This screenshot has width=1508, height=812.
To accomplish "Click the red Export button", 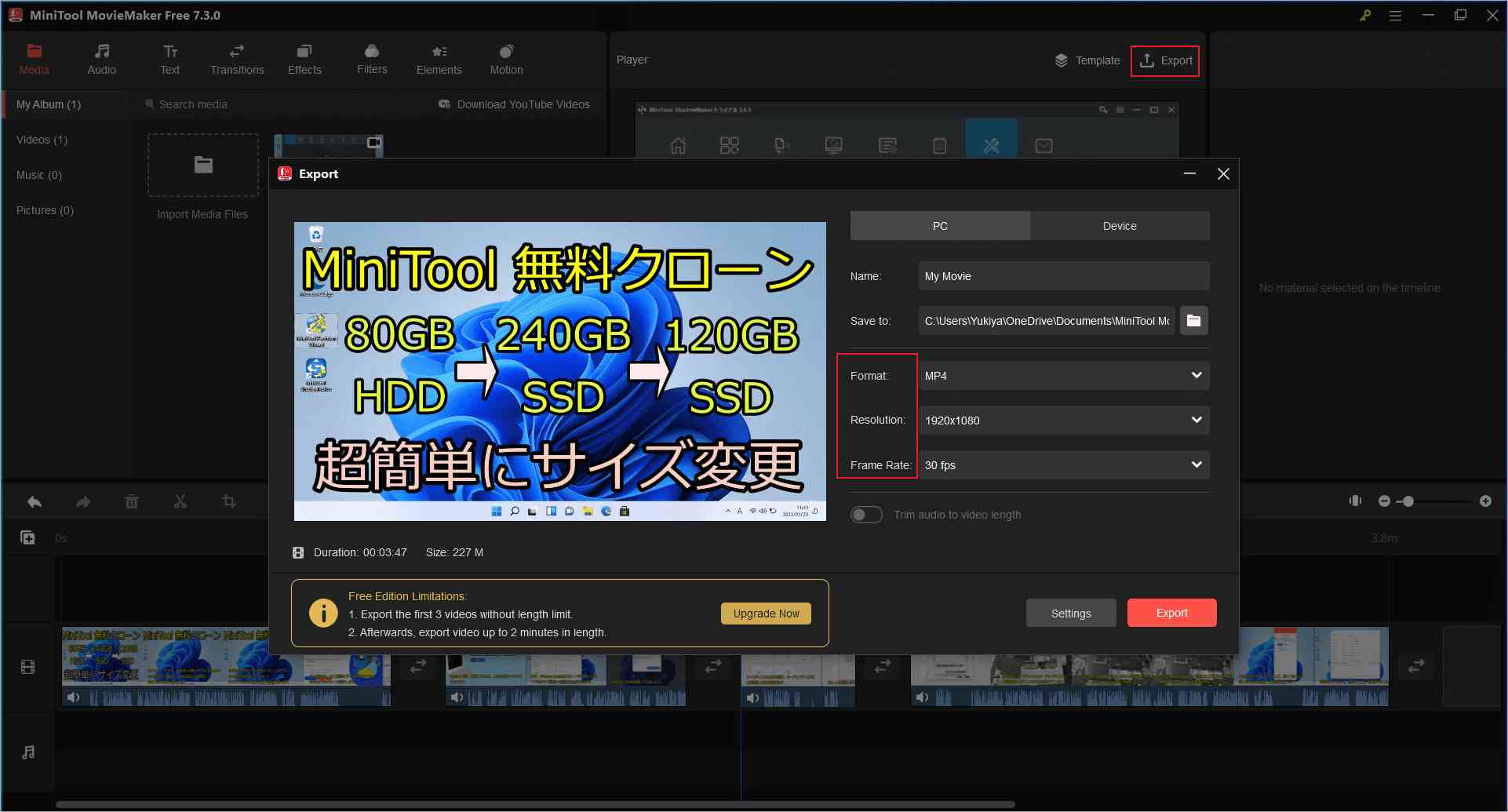I will click(1172, 613).
